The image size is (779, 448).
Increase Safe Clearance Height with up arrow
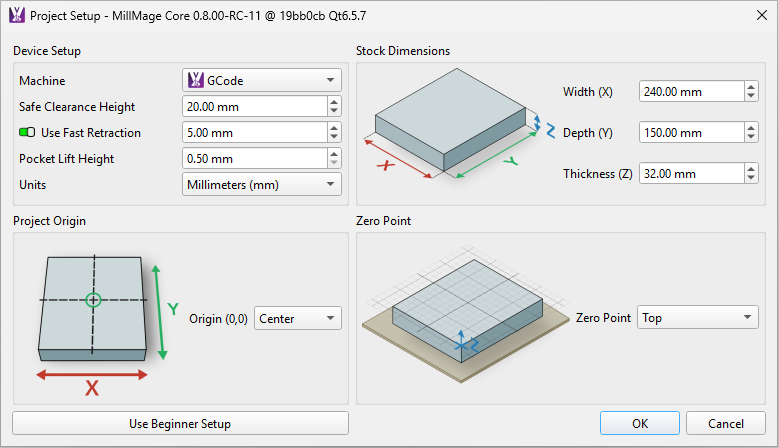point(334,102)
